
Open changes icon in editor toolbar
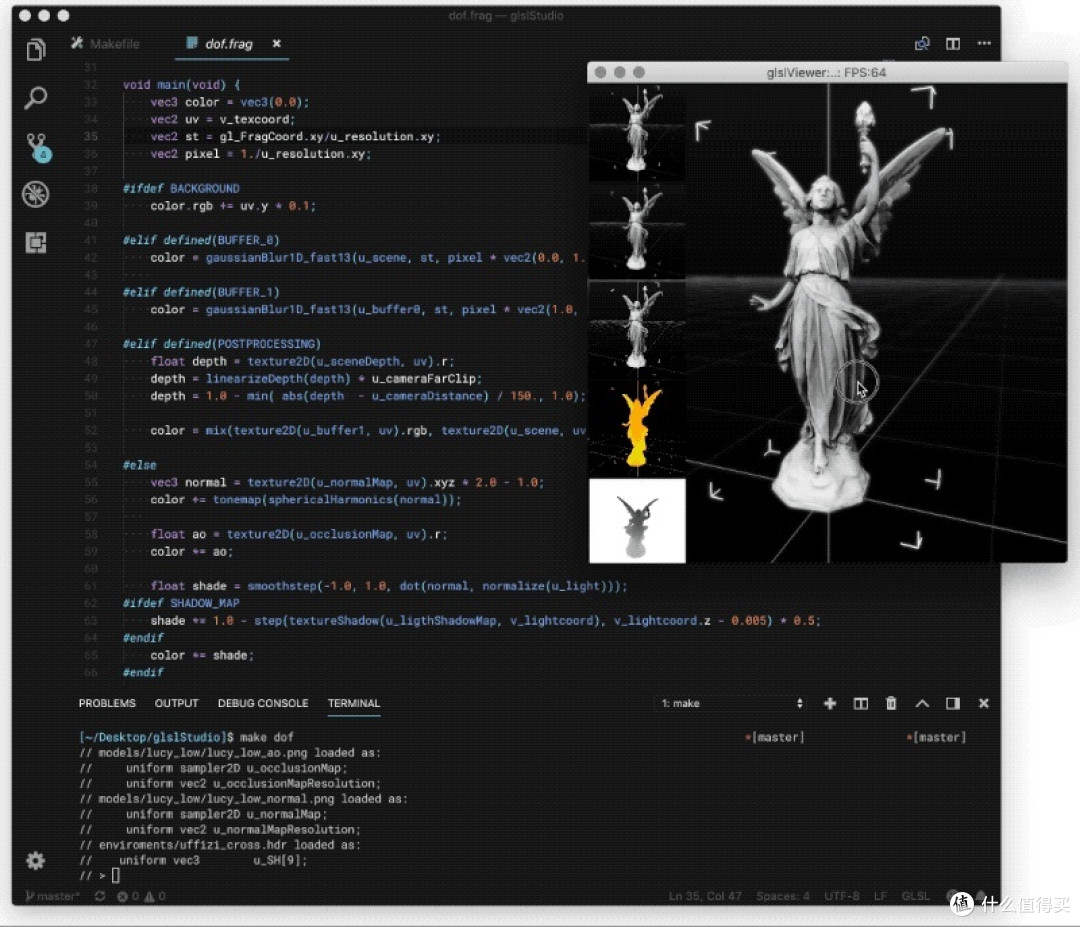922,44
